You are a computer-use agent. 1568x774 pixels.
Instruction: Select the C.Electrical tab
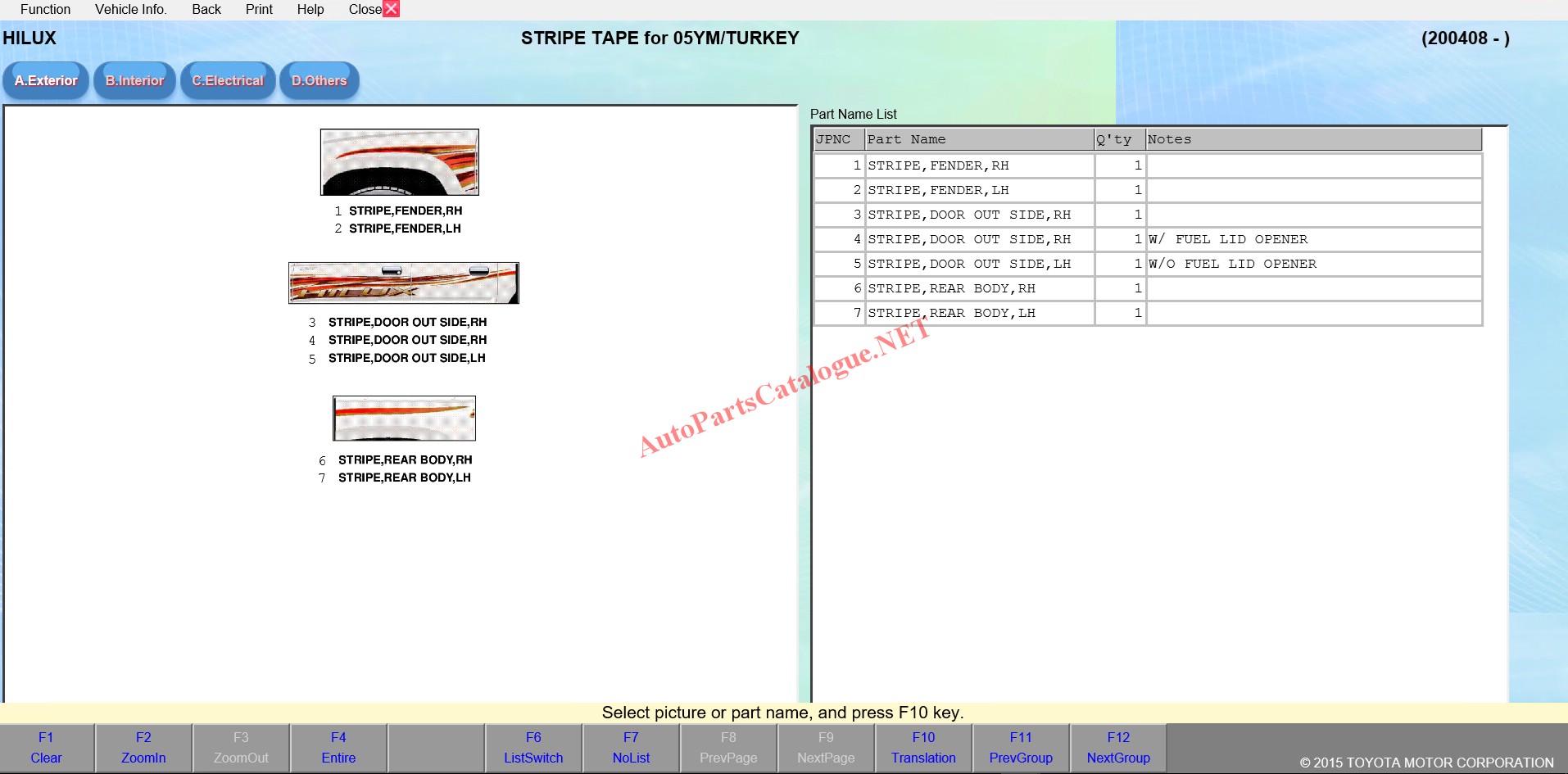point(228,81)
